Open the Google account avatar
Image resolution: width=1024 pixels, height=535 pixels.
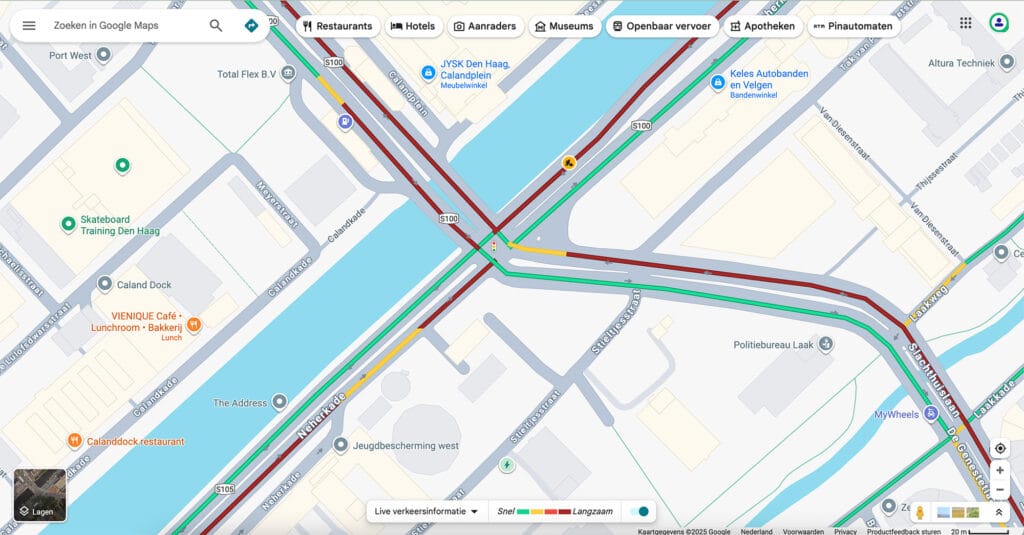point(999,23)
